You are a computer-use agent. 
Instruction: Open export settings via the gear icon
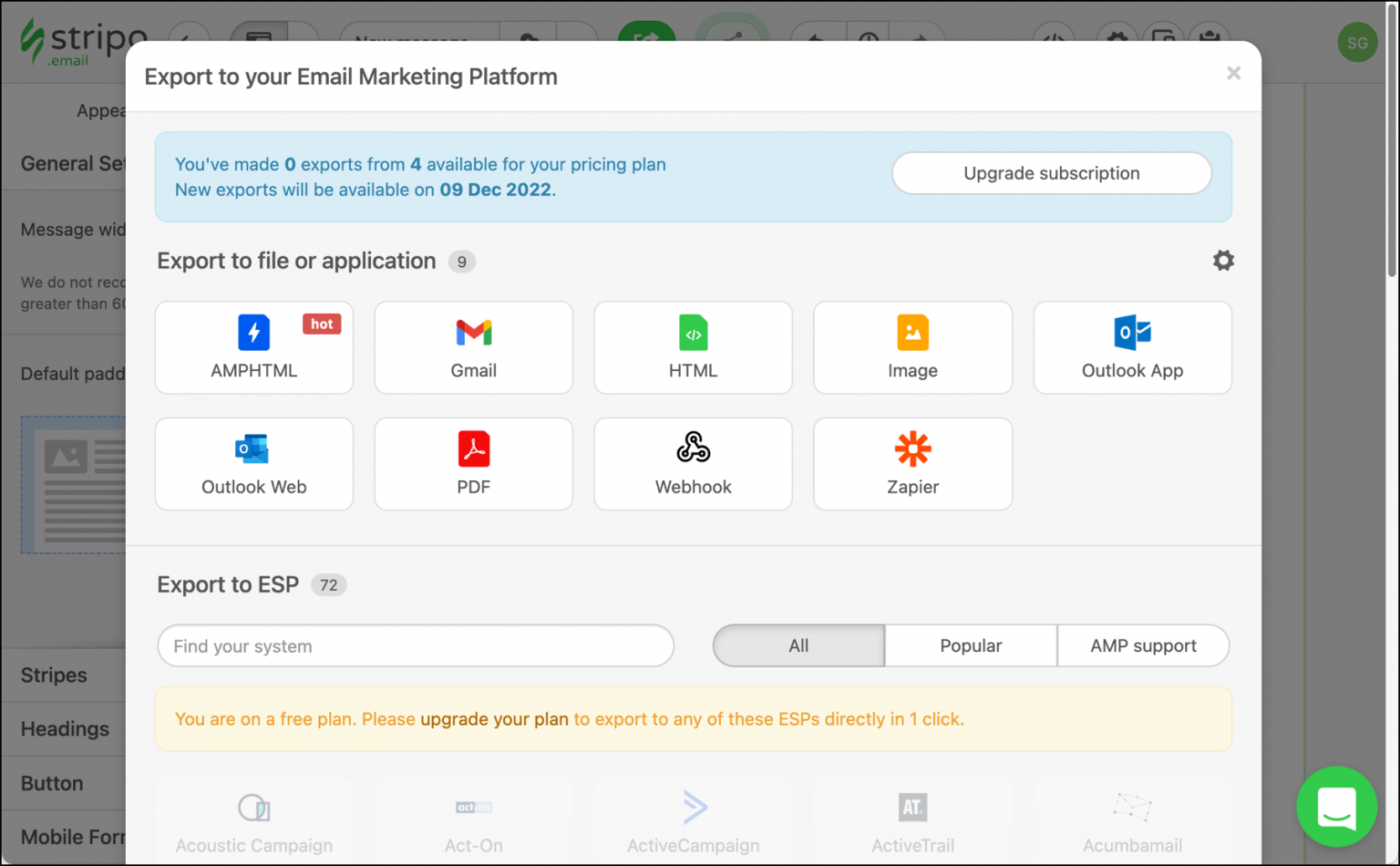point(1223,261)
